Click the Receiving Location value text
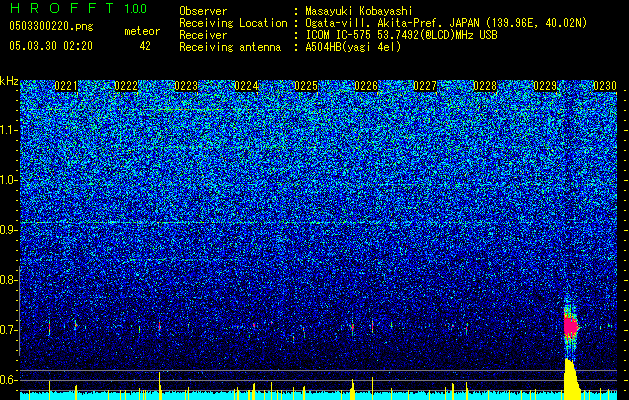The image size is (629, 400). pos(446,23)
